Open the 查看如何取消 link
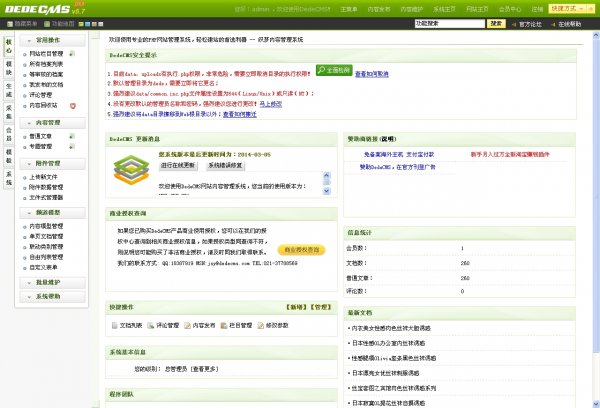Viewport: 600px width, 408px height. coord(372,74)
